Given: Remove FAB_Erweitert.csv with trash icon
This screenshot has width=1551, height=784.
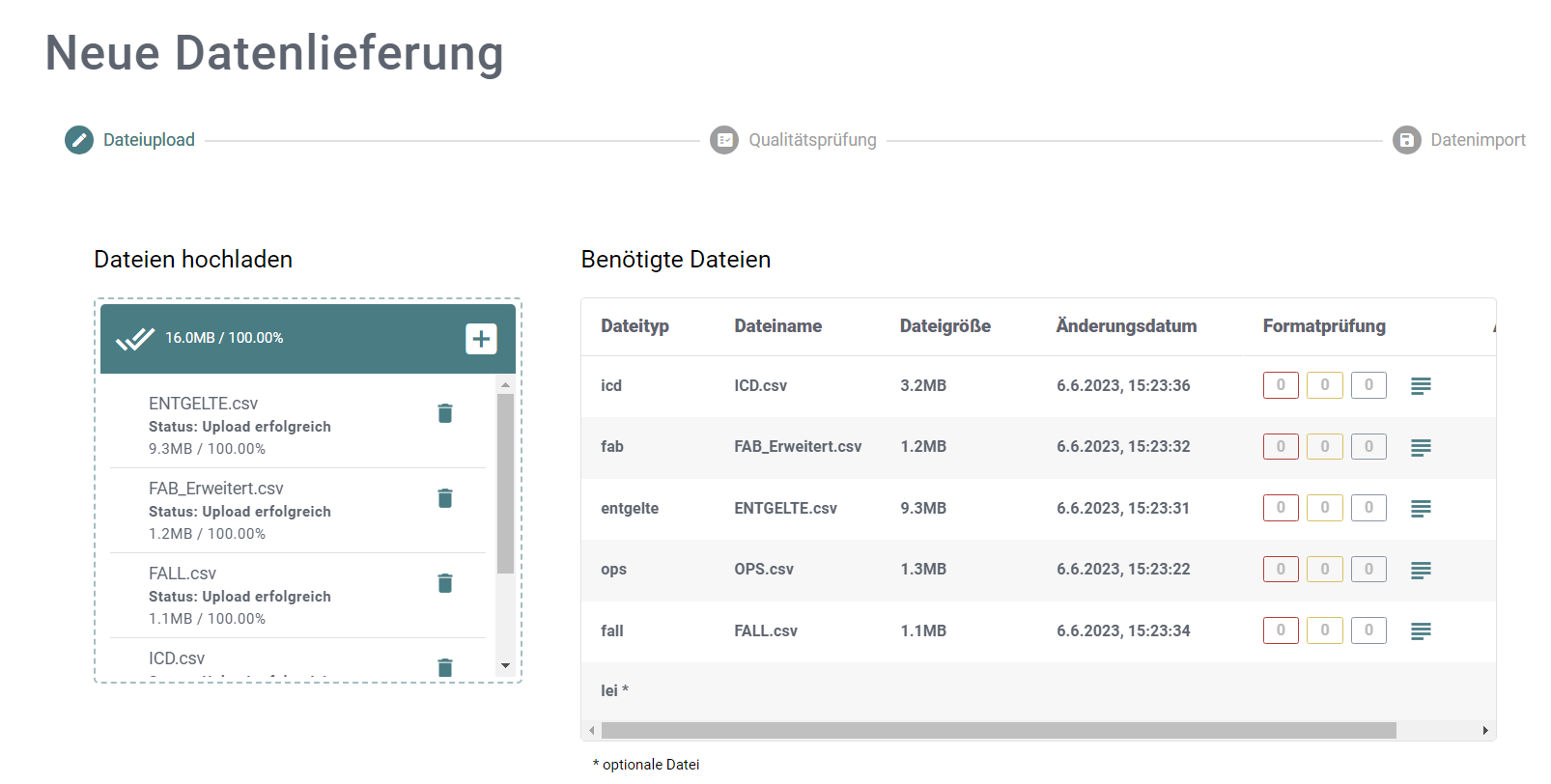Looking at the screenshot, I should 445,498.
